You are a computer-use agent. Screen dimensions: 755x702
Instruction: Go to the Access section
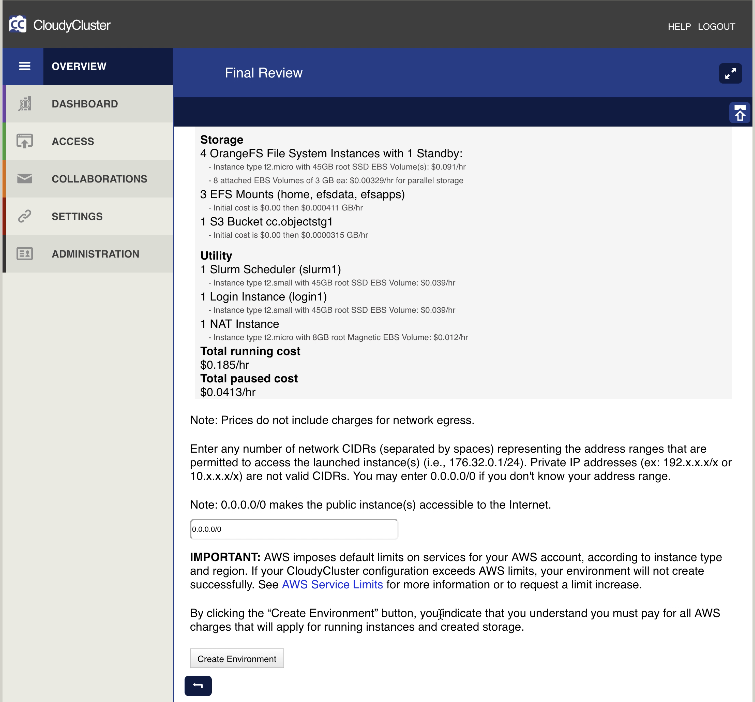coord(88,142)
